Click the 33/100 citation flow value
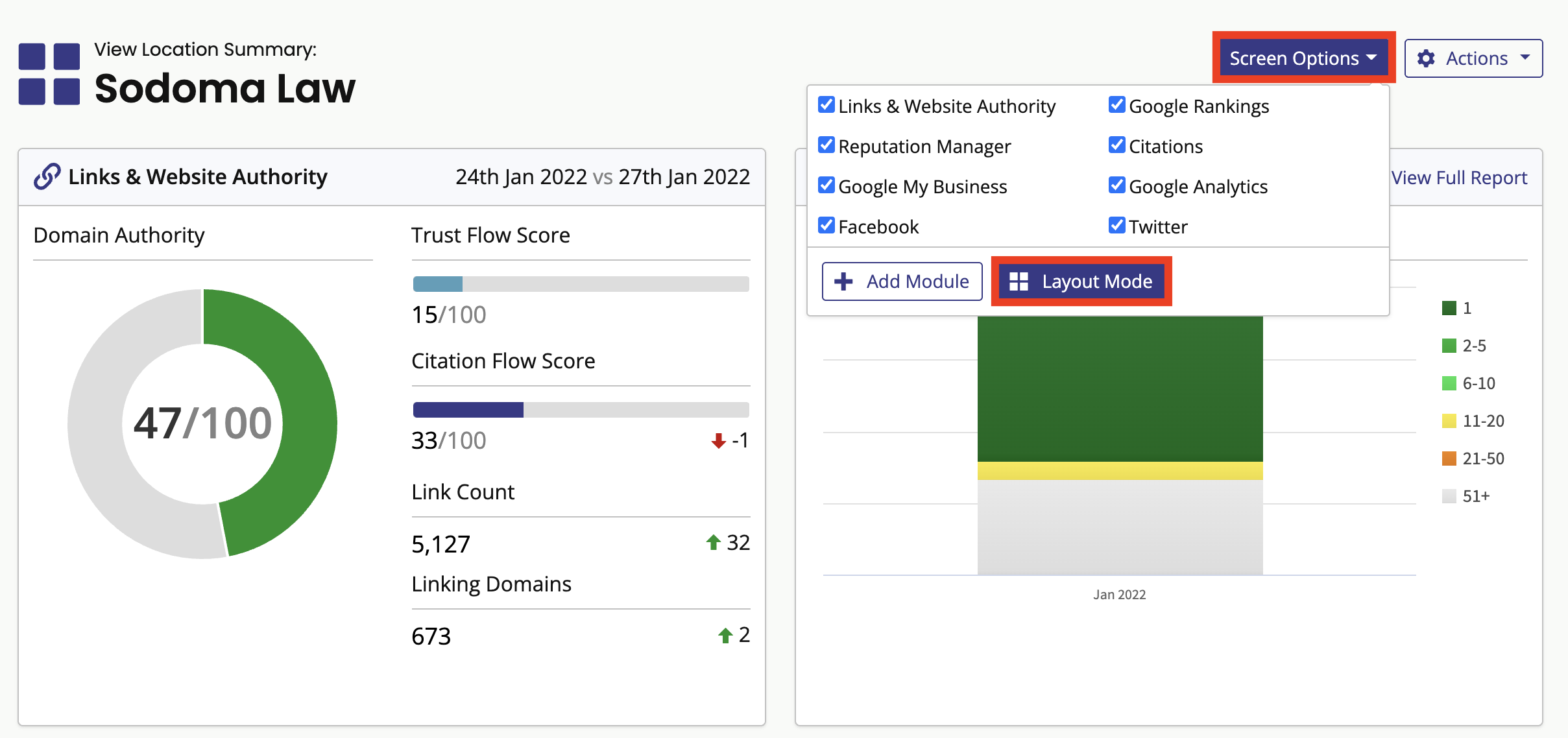1568x738 pixels. [449, 440]
